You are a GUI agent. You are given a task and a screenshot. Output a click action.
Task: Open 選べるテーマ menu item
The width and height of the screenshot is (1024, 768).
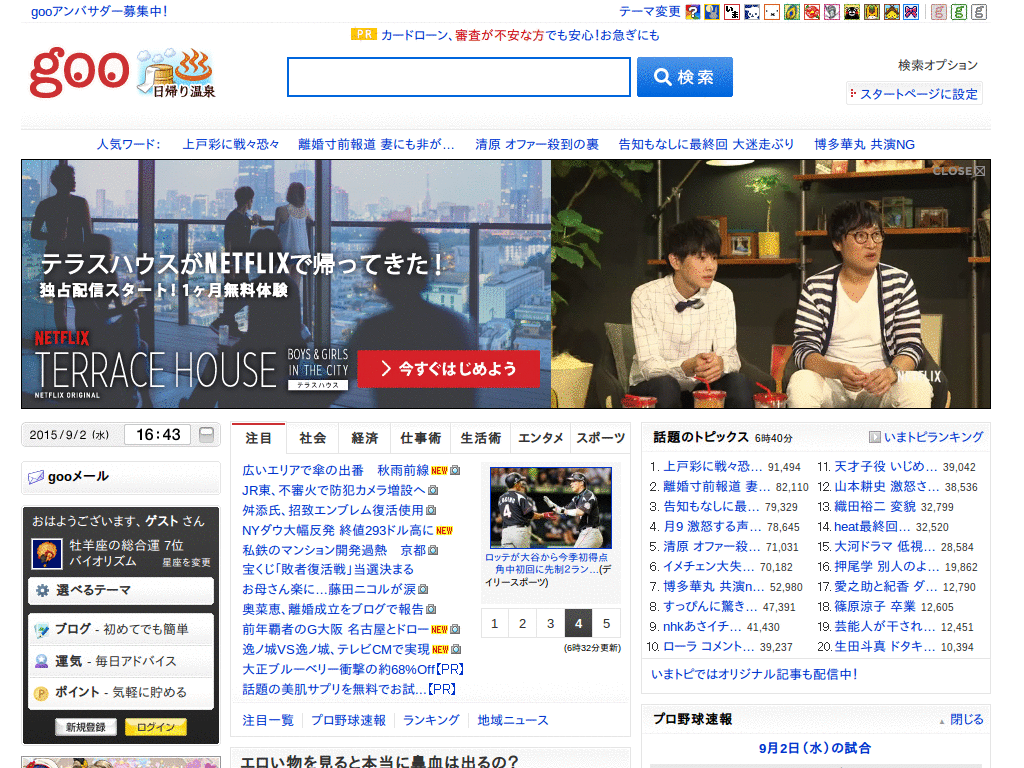(121, 590)
